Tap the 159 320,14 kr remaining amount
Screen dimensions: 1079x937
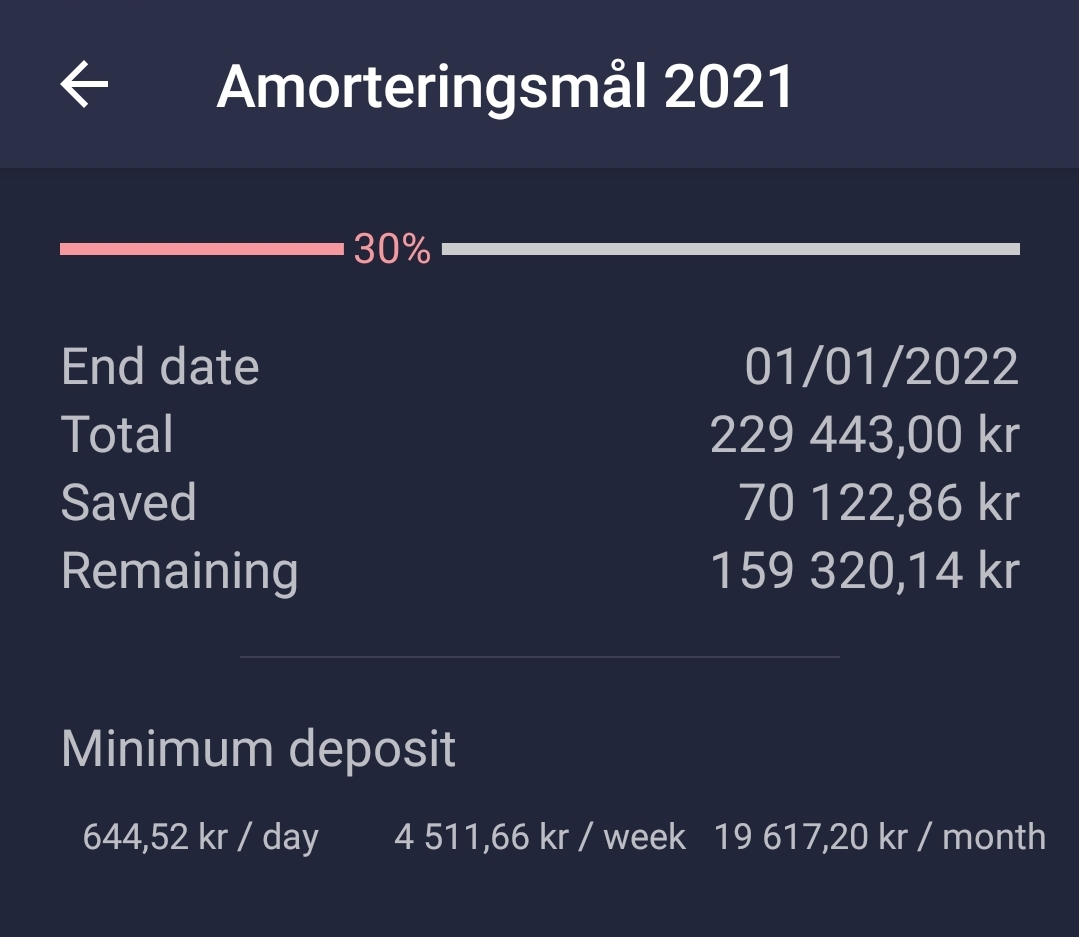(x=864, y=571)
